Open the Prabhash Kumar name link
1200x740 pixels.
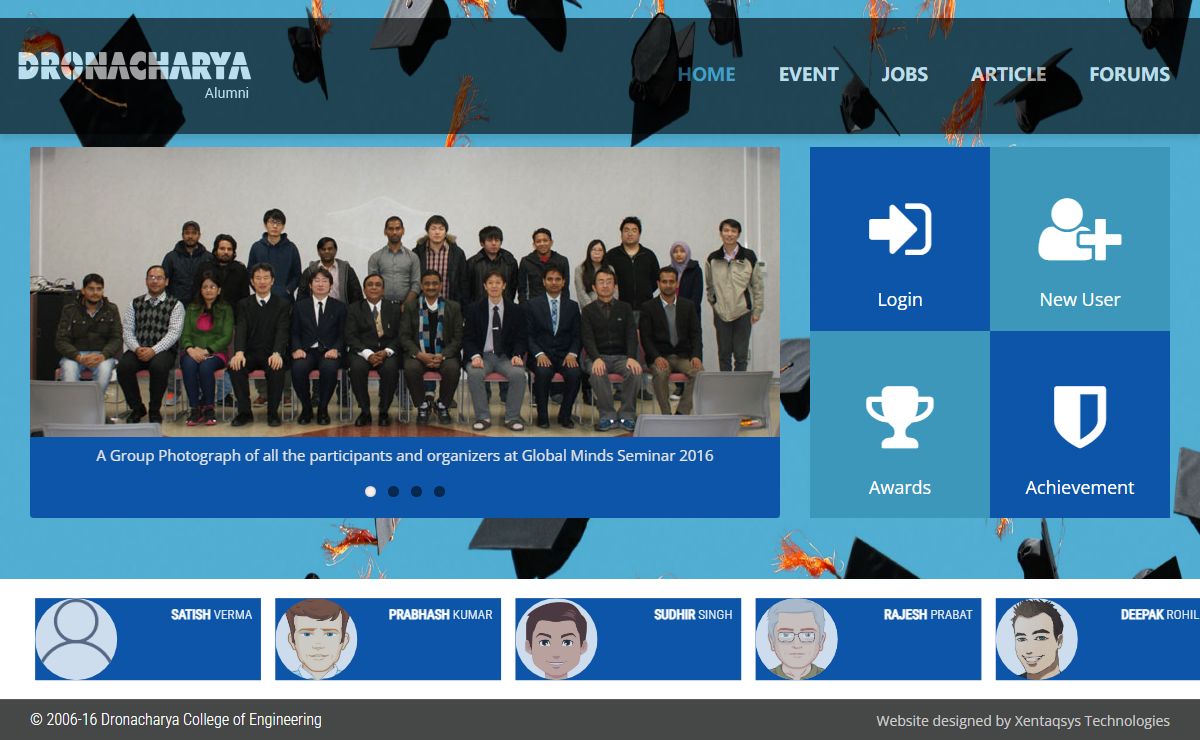coord(440,614)
